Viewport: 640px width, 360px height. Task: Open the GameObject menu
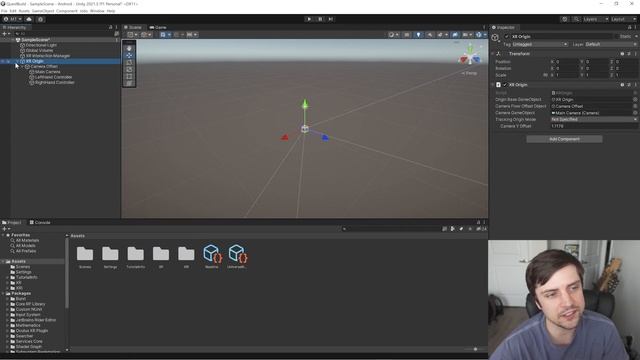[x=43, y=11]
